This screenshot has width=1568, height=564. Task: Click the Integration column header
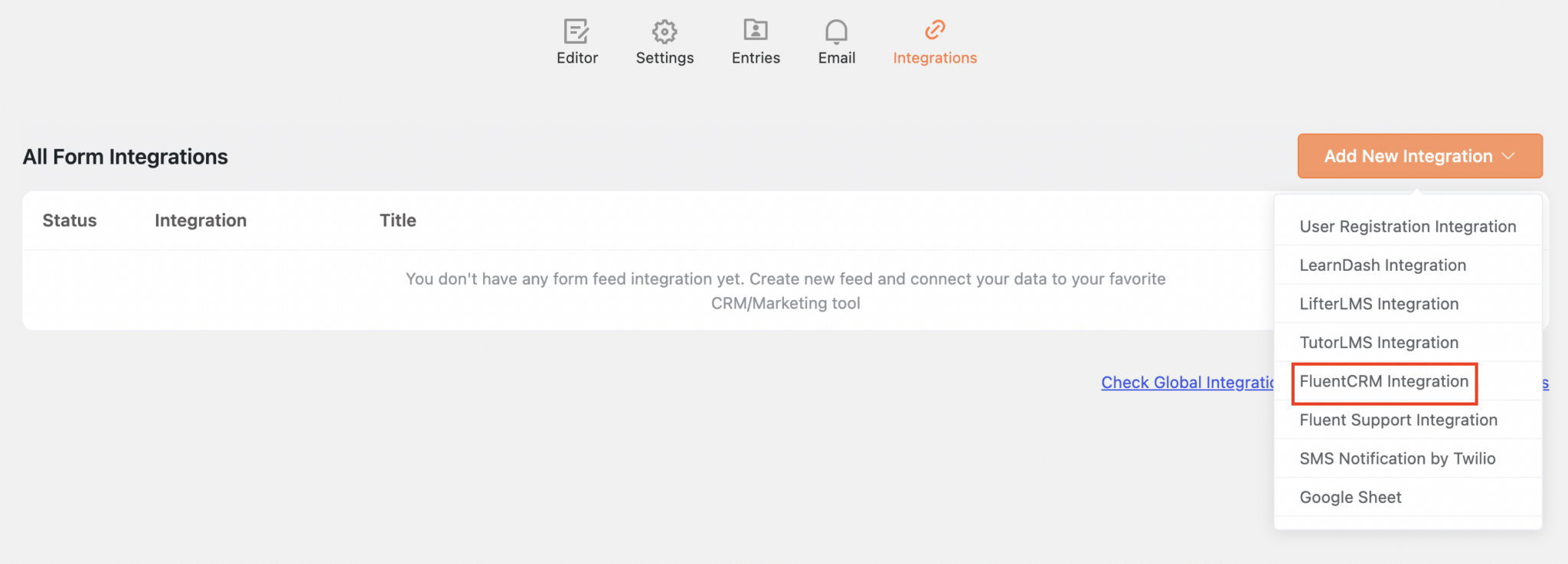[200, 220]
